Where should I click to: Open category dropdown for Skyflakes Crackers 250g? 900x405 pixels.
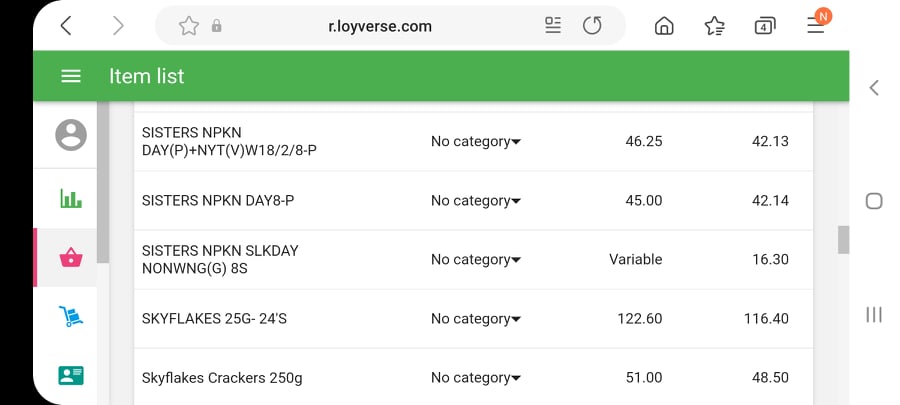pos(476,378)
